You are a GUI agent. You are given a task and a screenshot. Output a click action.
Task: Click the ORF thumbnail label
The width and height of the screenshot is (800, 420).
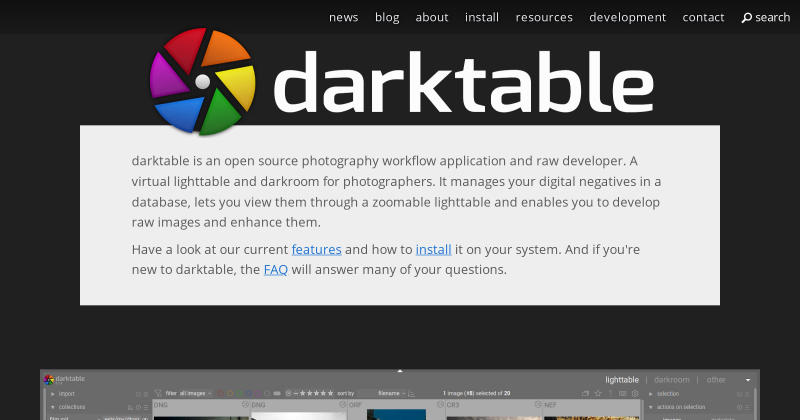click(x=355, y=405)
